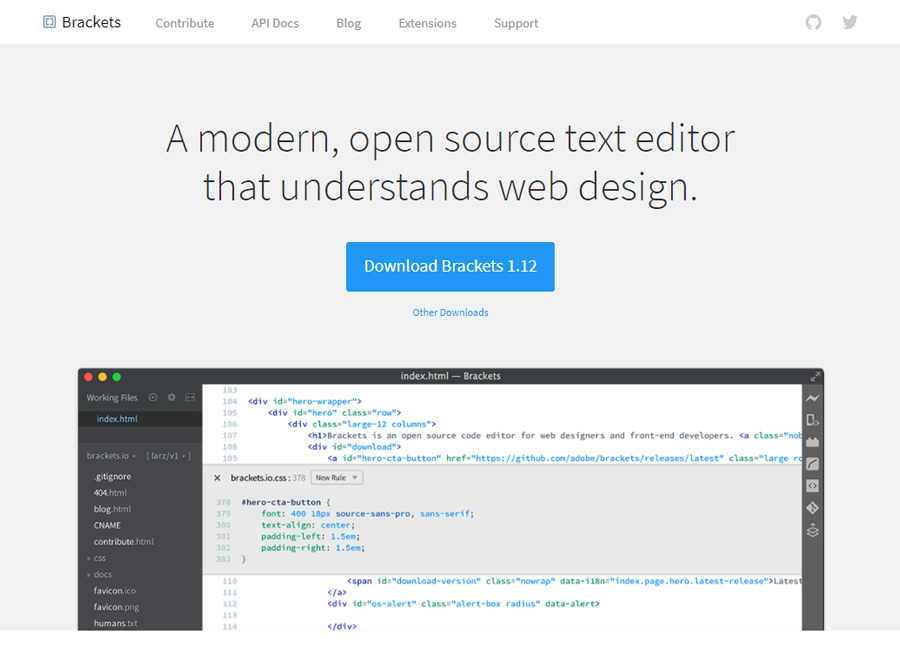Open the New Rule dropdown

336,478
